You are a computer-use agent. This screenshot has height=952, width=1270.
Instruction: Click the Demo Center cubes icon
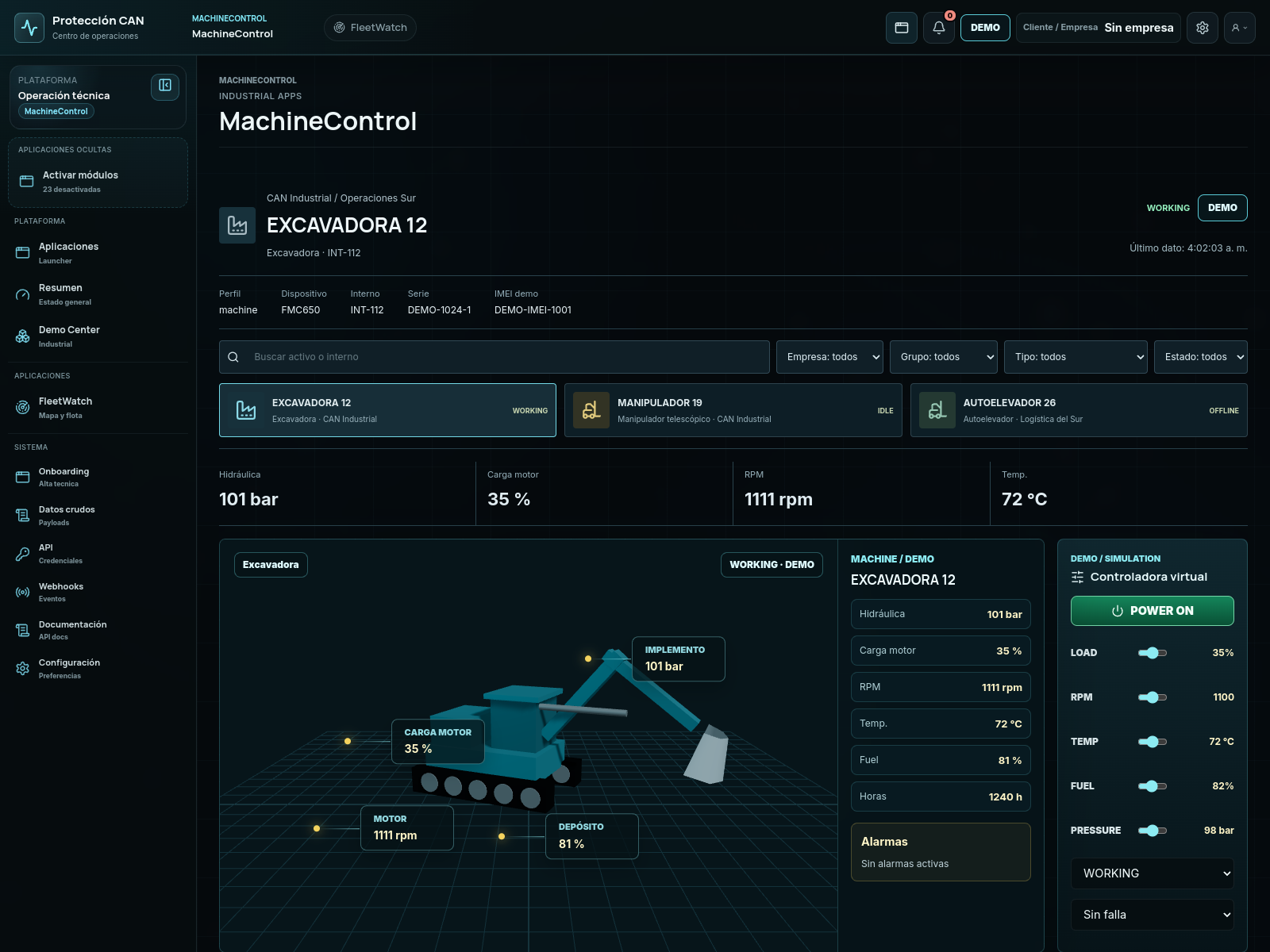click(x=23, y=336)
